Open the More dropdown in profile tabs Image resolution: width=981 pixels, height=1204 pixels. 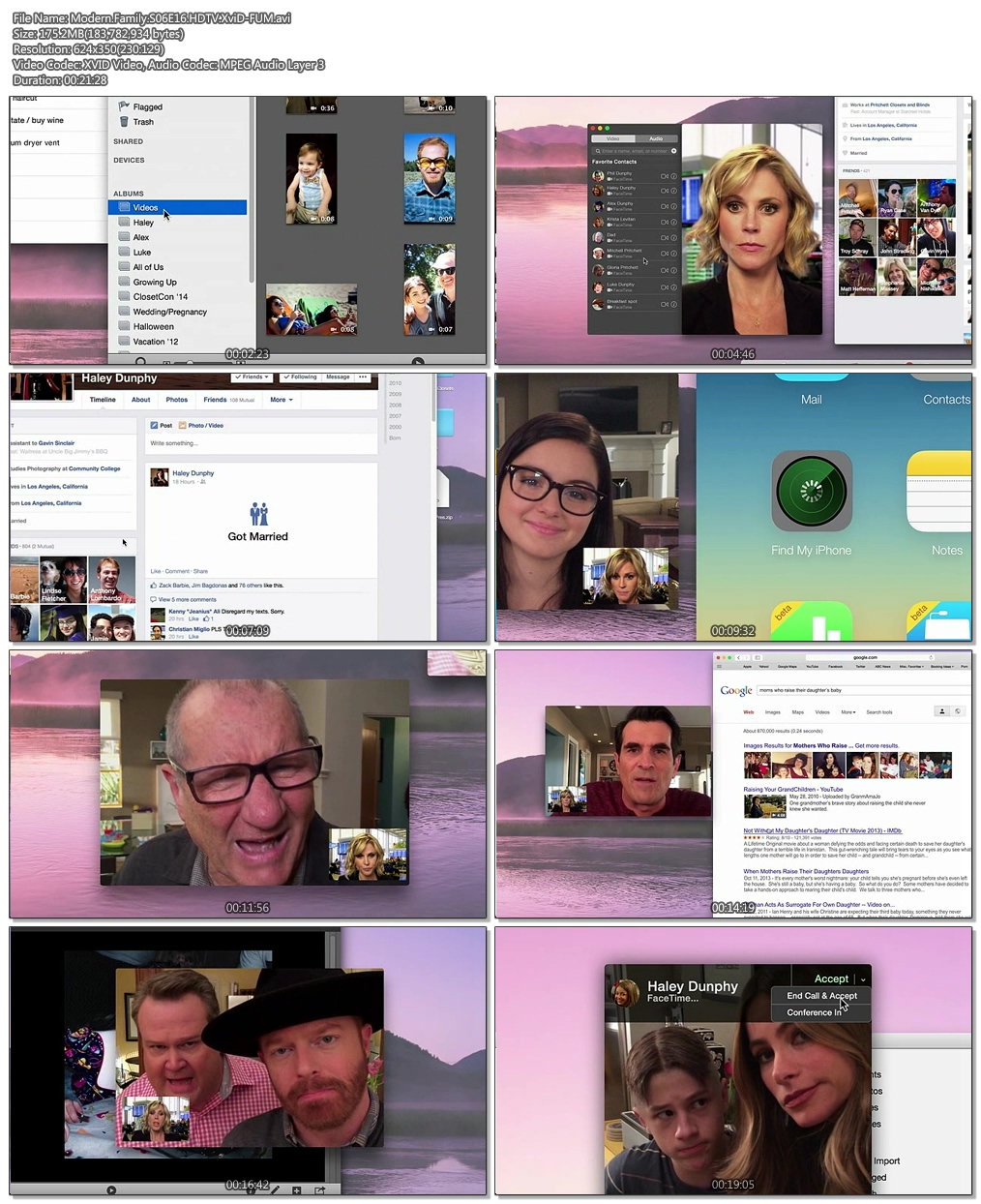[x=282, y=400]
